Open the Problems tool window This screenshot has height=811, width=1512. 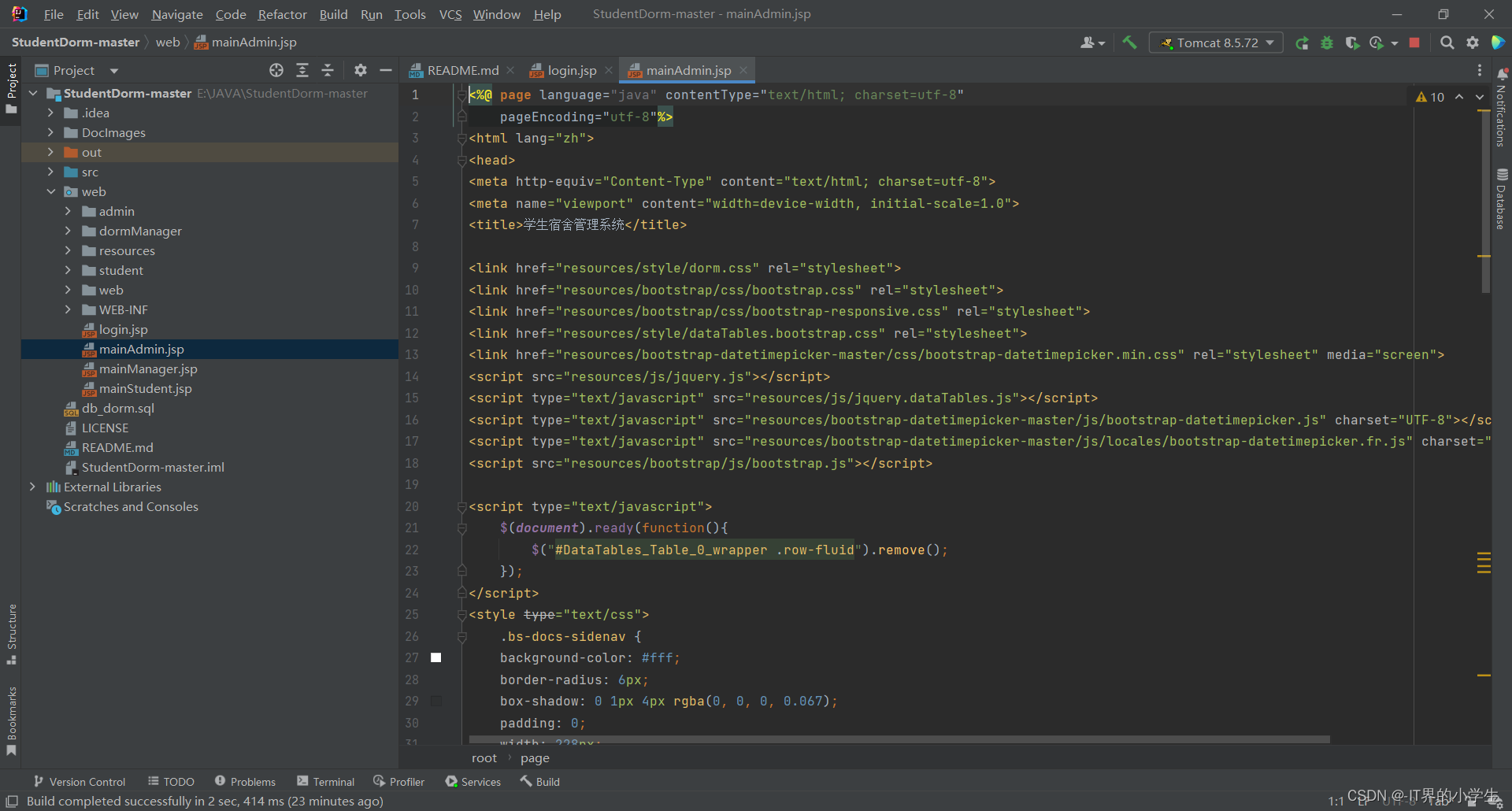point(245,781)
